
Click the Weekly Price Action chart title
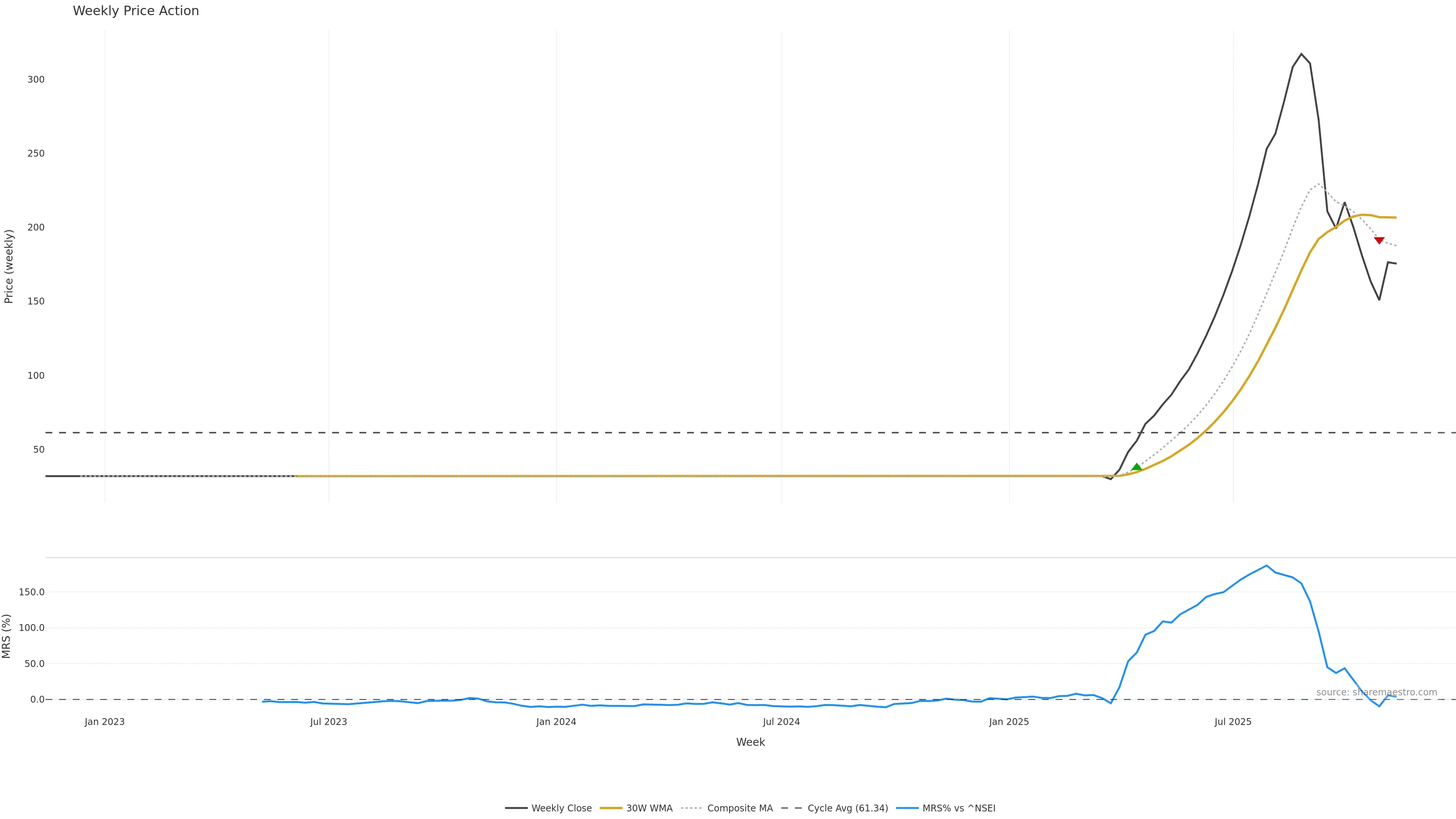(136, 11)
